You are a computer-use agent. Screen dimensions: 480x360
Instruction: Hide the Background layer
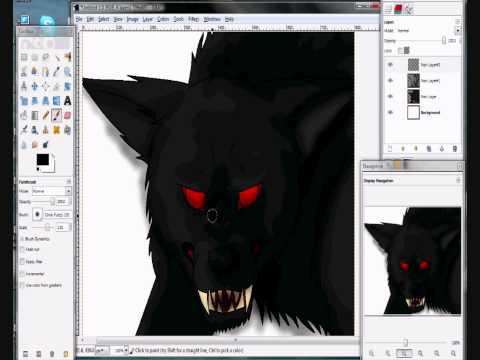tap(390, 112)
